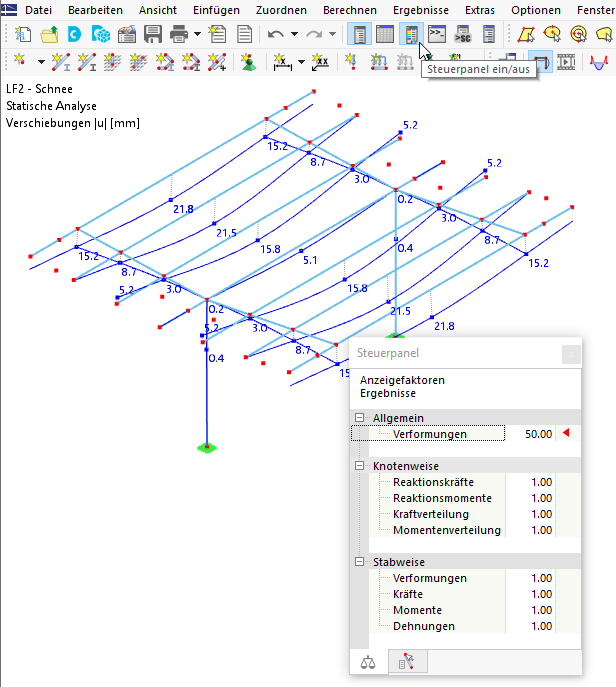
Task: Insert new dimension line tool
Action: [283, 62]
